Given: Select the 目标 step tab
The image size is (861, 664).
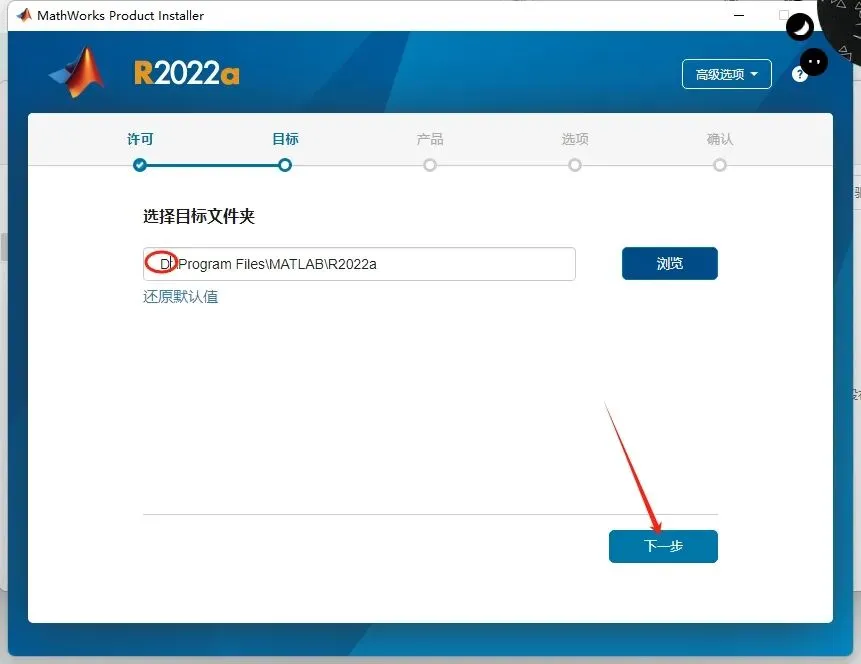Looking at the screenshot, I should pos(285,139).
